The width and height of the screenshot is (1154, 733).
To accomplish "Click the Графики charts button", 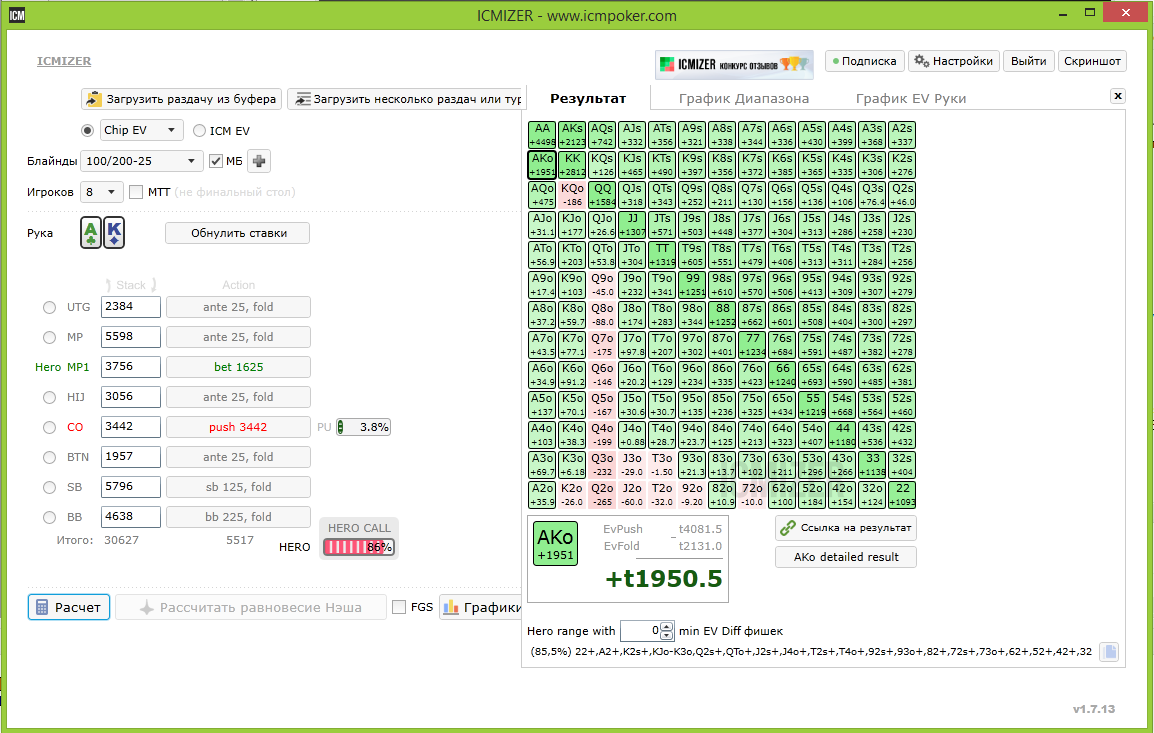I will click(x=481, y=607).
